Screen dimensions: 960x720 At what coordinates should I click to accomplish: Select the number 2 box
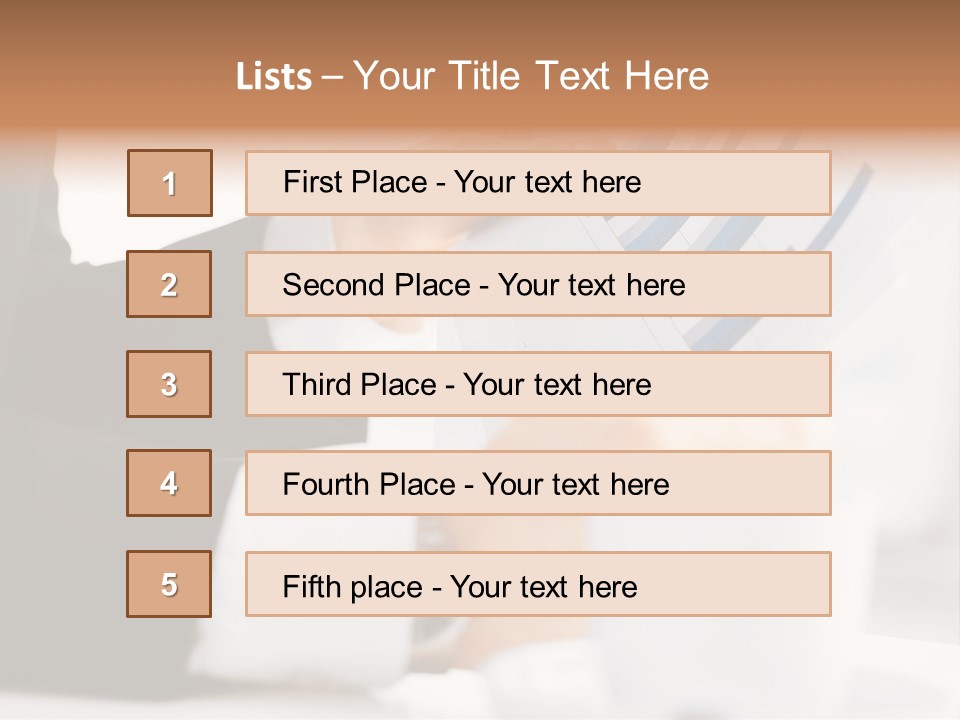click(x=169, y=284)
